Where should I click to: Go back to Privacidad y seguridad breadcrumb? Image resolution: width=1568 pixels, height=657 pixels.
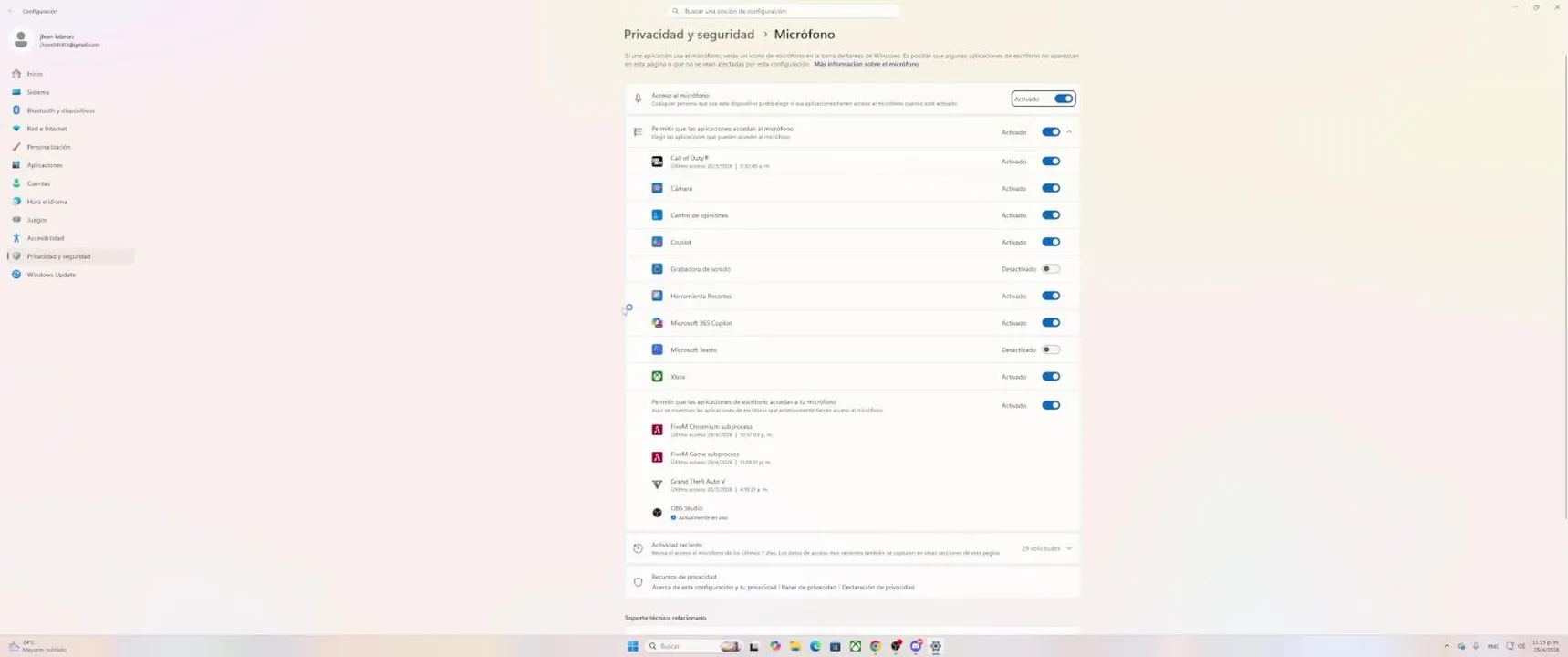point(689,35)
